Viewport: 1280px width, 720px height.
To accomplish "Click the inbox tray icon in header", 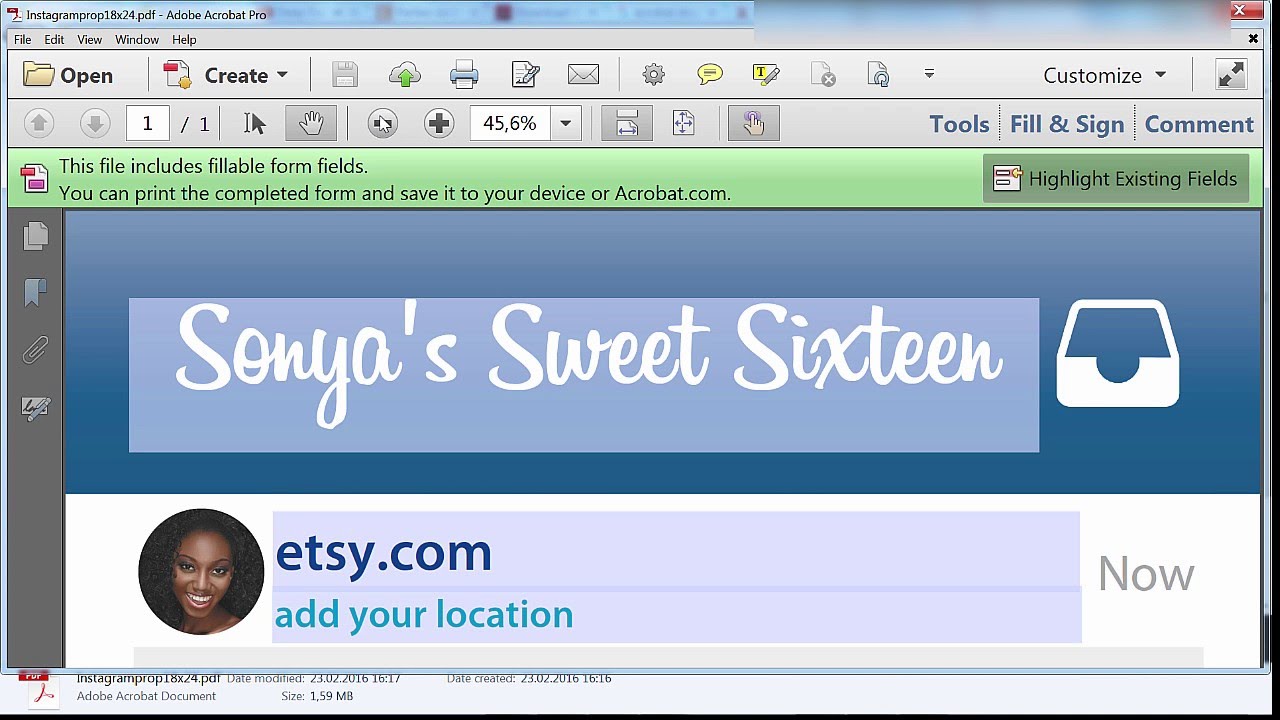I will pos(1118,354).
